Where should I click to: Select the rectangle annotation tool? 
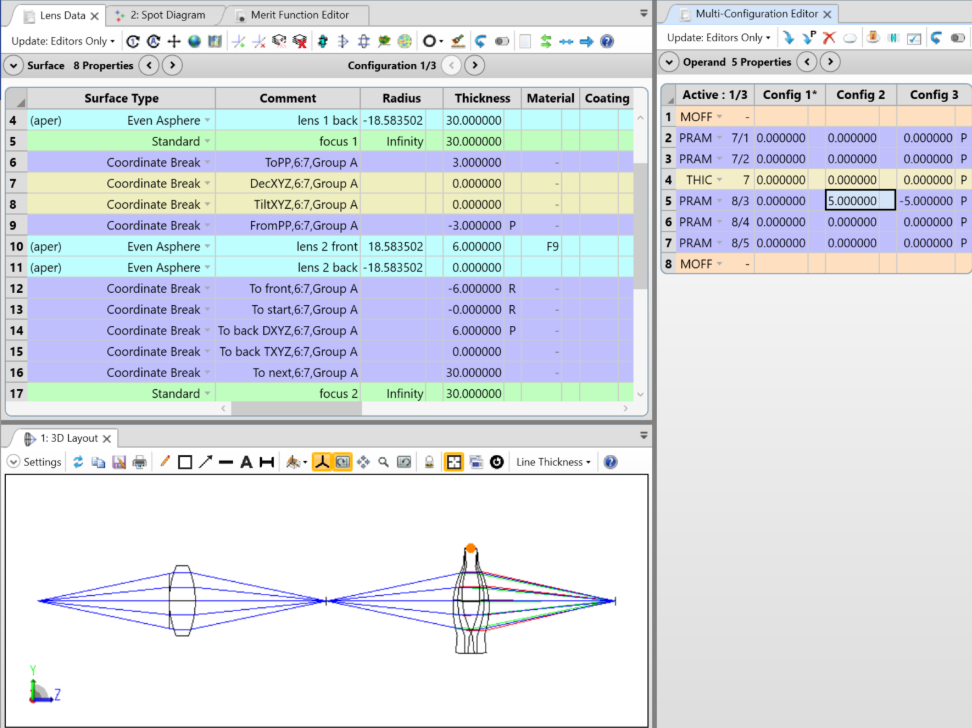click(185, 462)
